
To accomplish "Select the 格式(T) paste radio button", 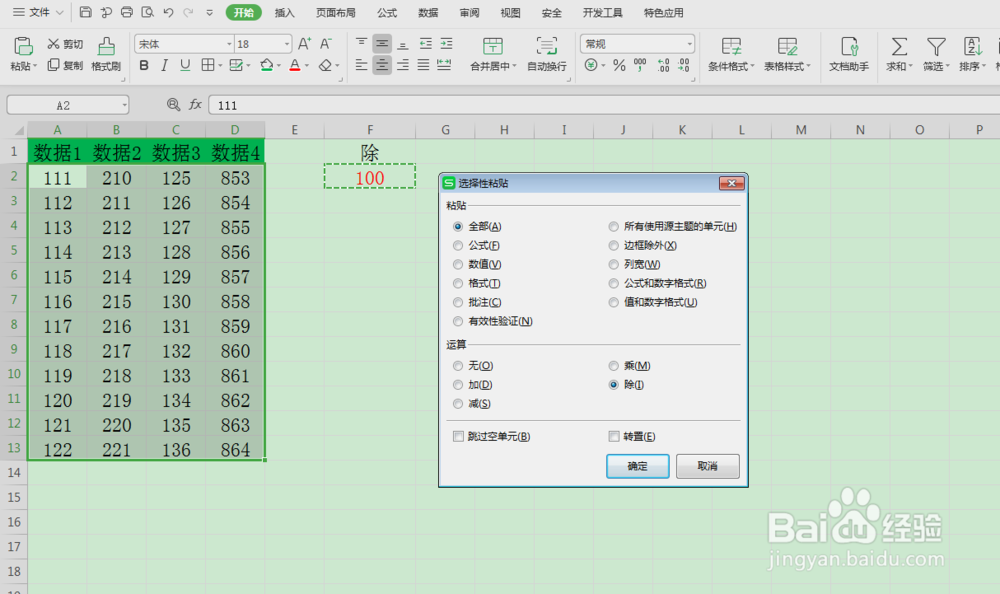I will 458,283.
